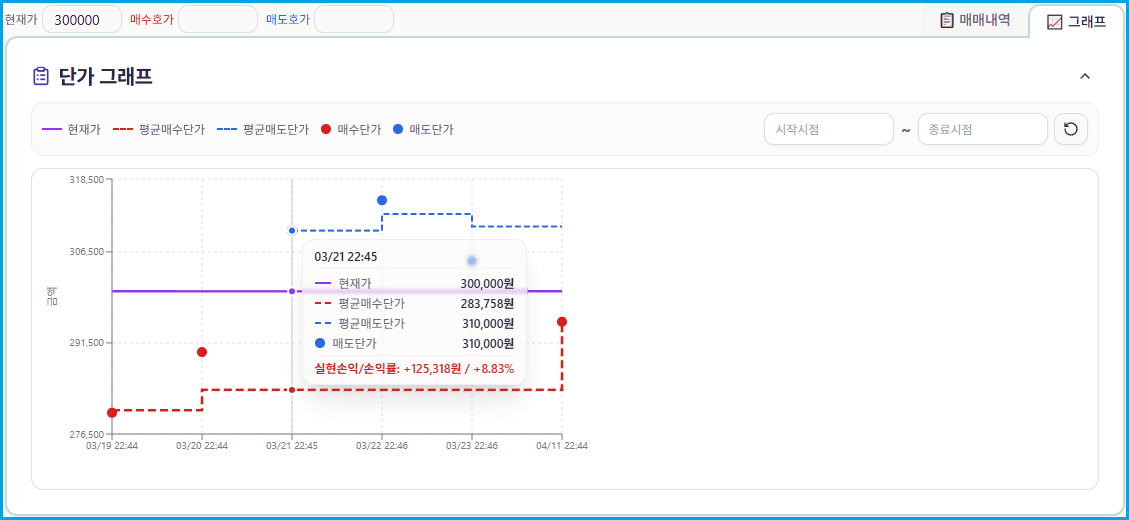The image size is (1129, 520).
Task: Click the purple 현재가 marker at 03/21
Action: tap(292, 291)
